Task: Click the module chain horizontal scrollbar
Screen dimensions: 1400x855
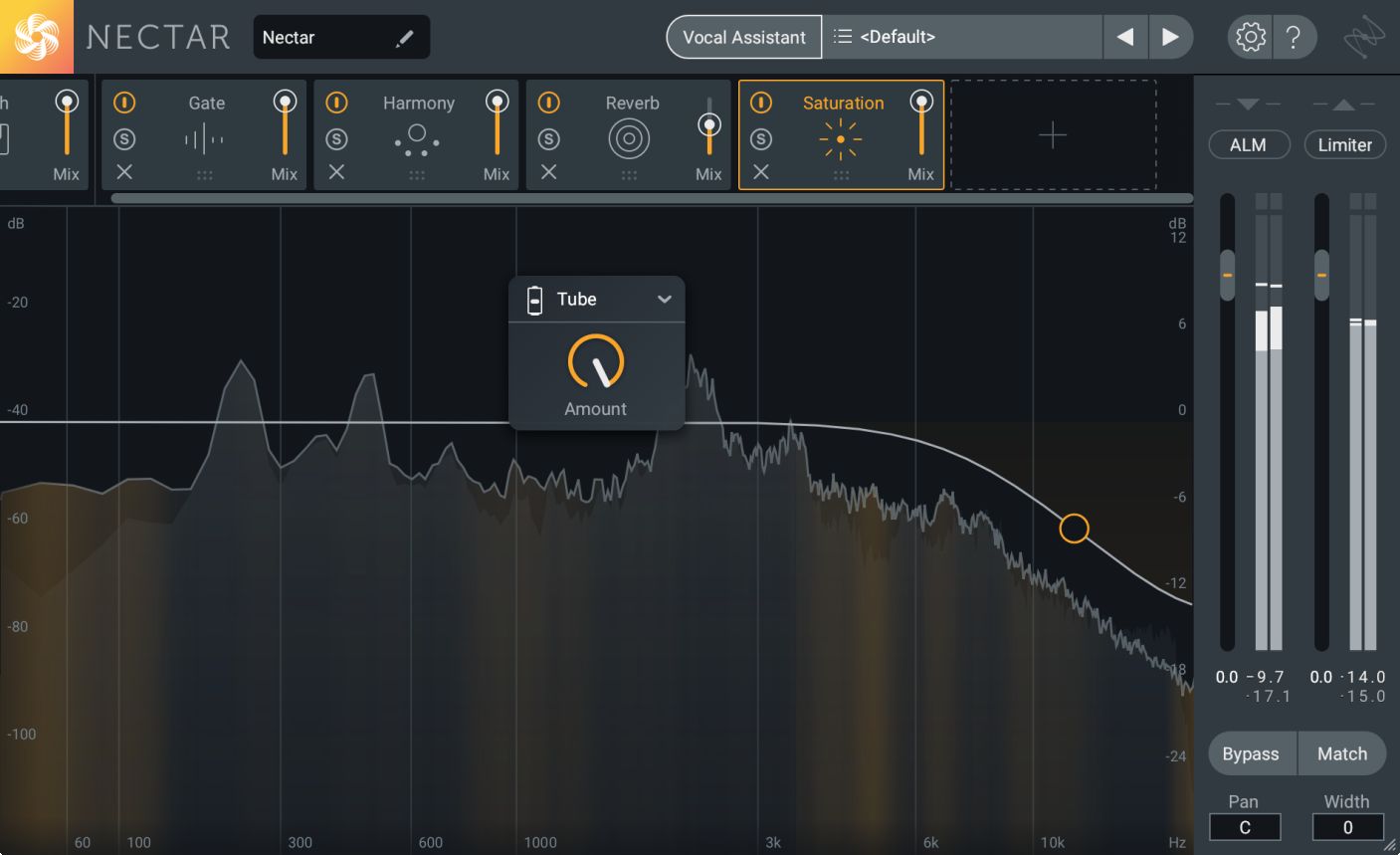Action: tap(652, 198)
